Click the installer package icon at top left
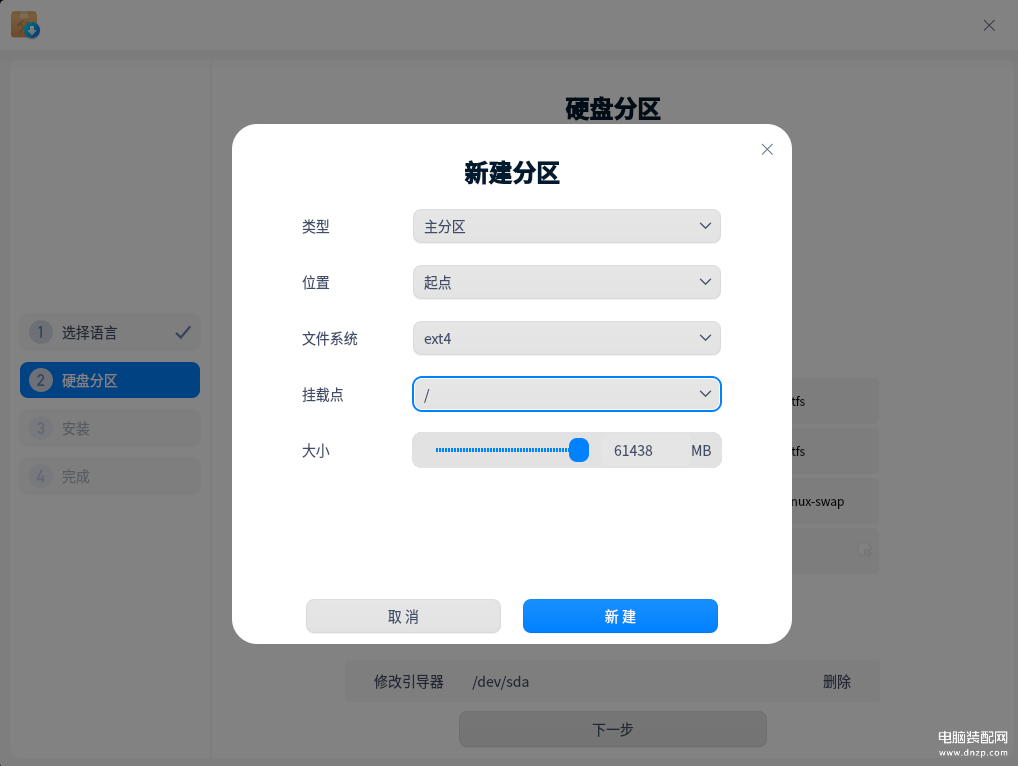 pyautogui.click(x=25, y=25)
